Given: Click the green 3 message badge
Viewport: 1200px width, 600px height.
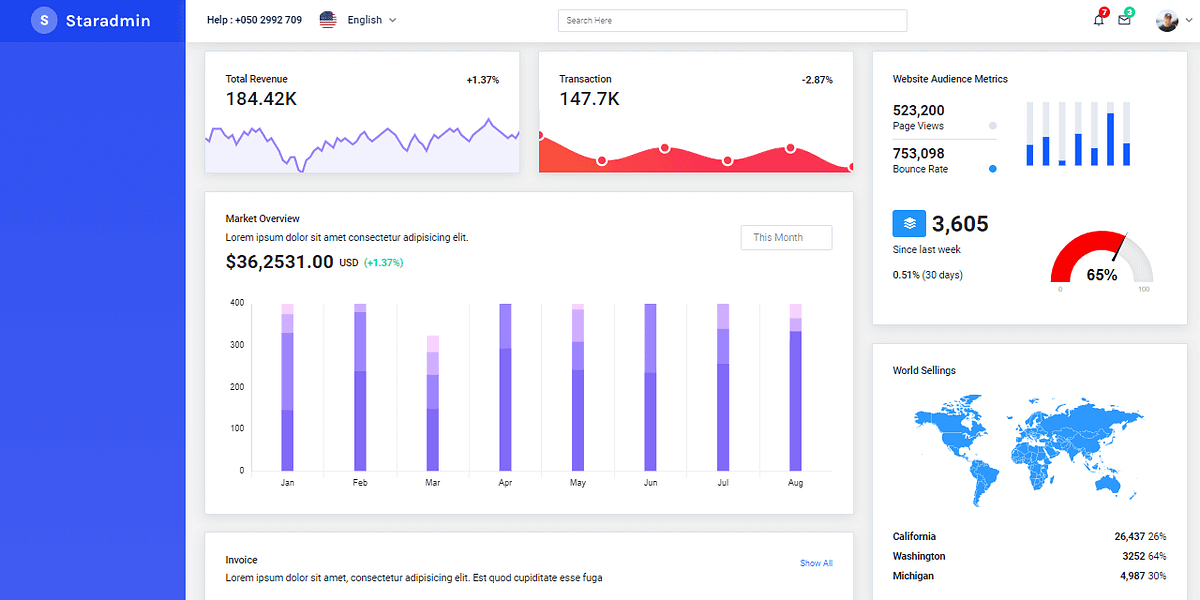Looking at the screenshot, I should click(x=1130, y=12).
